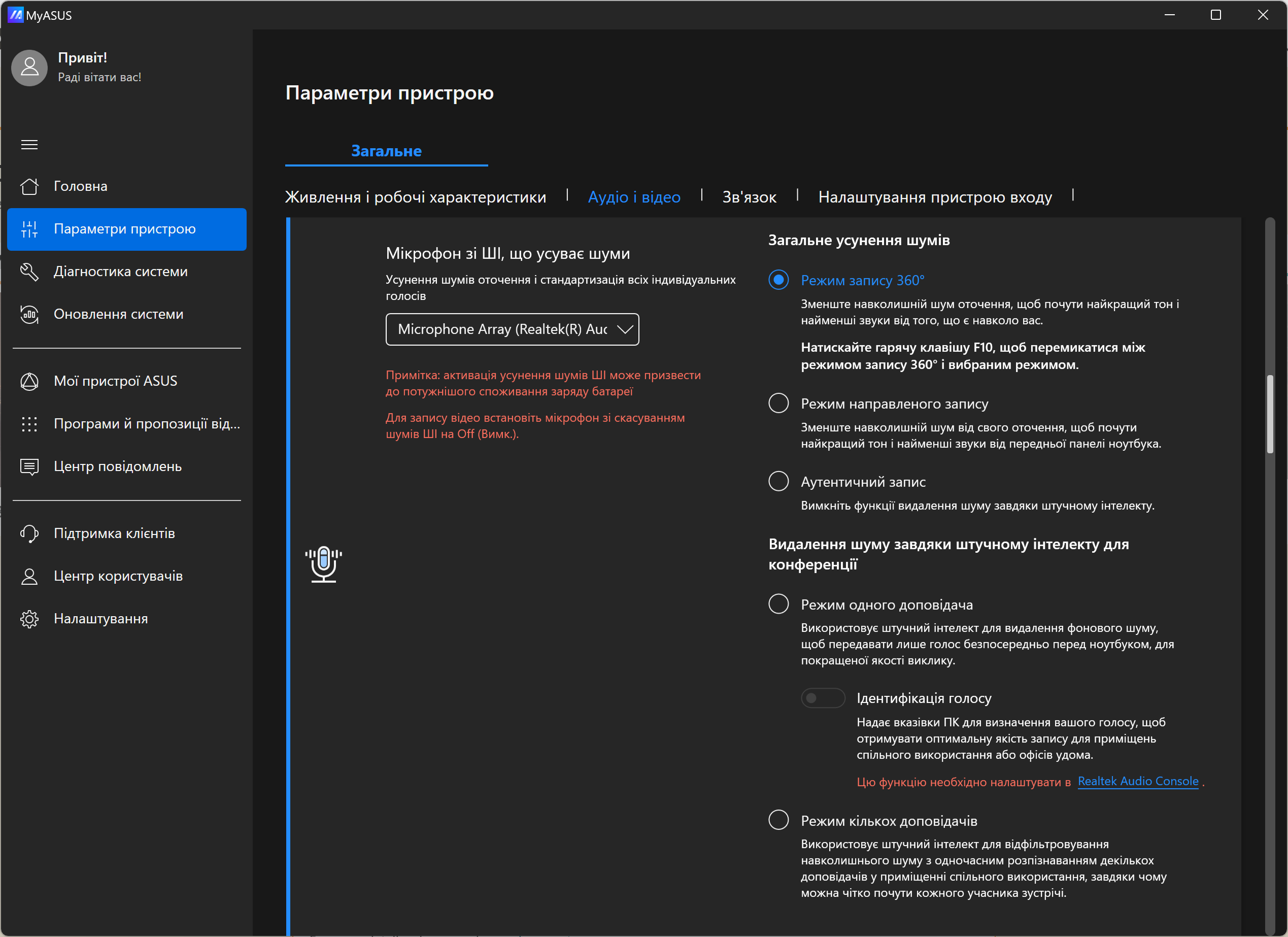Image resolution: width=1288 pixels, height=937 pixels.
Task: Click the headset icon for Підтримка клієнтів
Action: 29,533
